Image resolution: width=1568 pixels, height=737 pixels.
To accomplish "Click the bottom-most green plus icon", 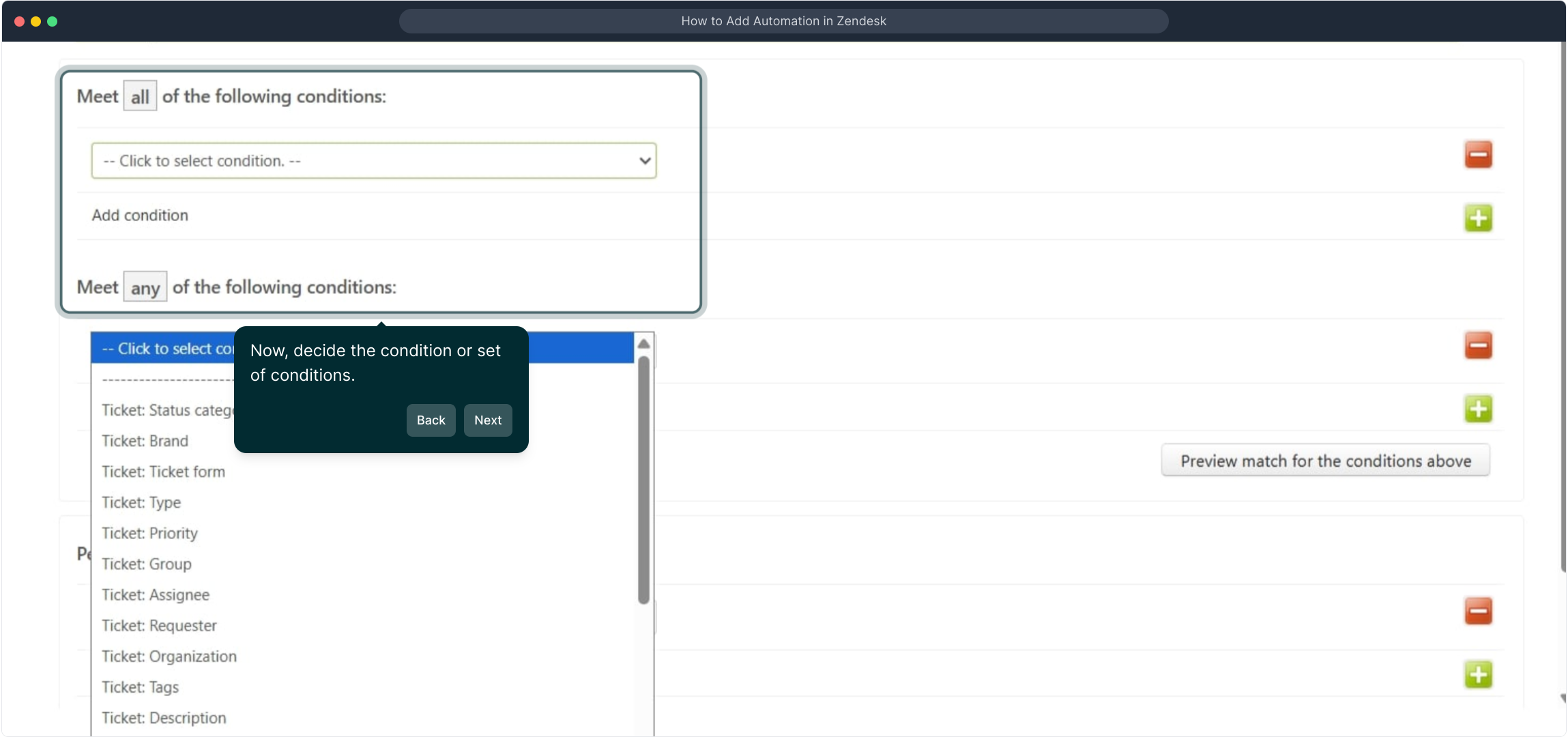I will [x=1478, y=674].
